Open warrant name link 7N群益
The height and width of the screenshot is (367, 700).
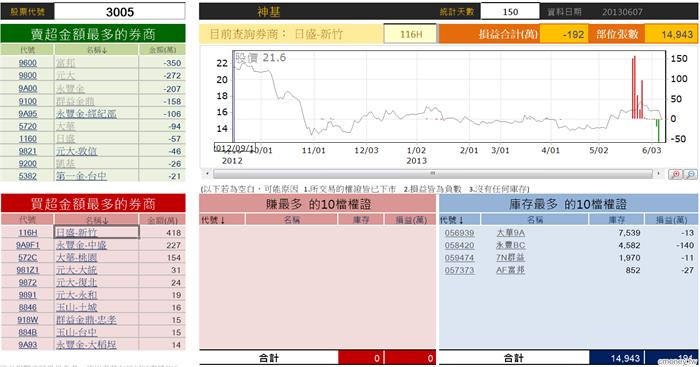click(x=510, y=258)
